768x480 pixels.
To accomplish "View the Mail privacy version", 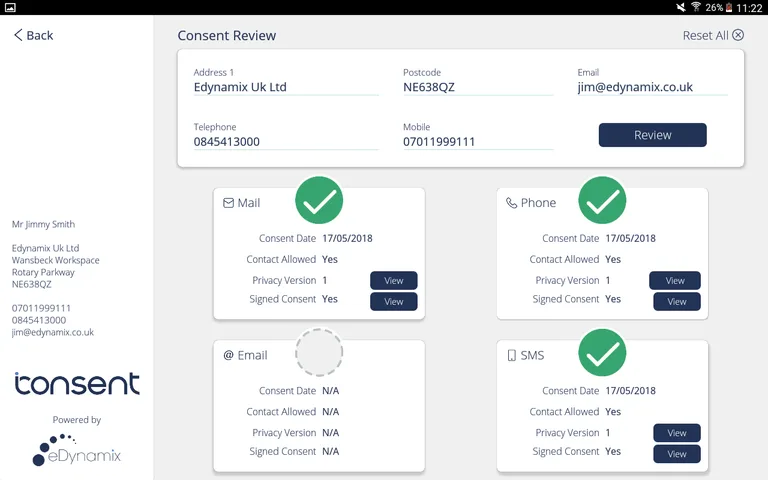I will (x=394, y=281).
